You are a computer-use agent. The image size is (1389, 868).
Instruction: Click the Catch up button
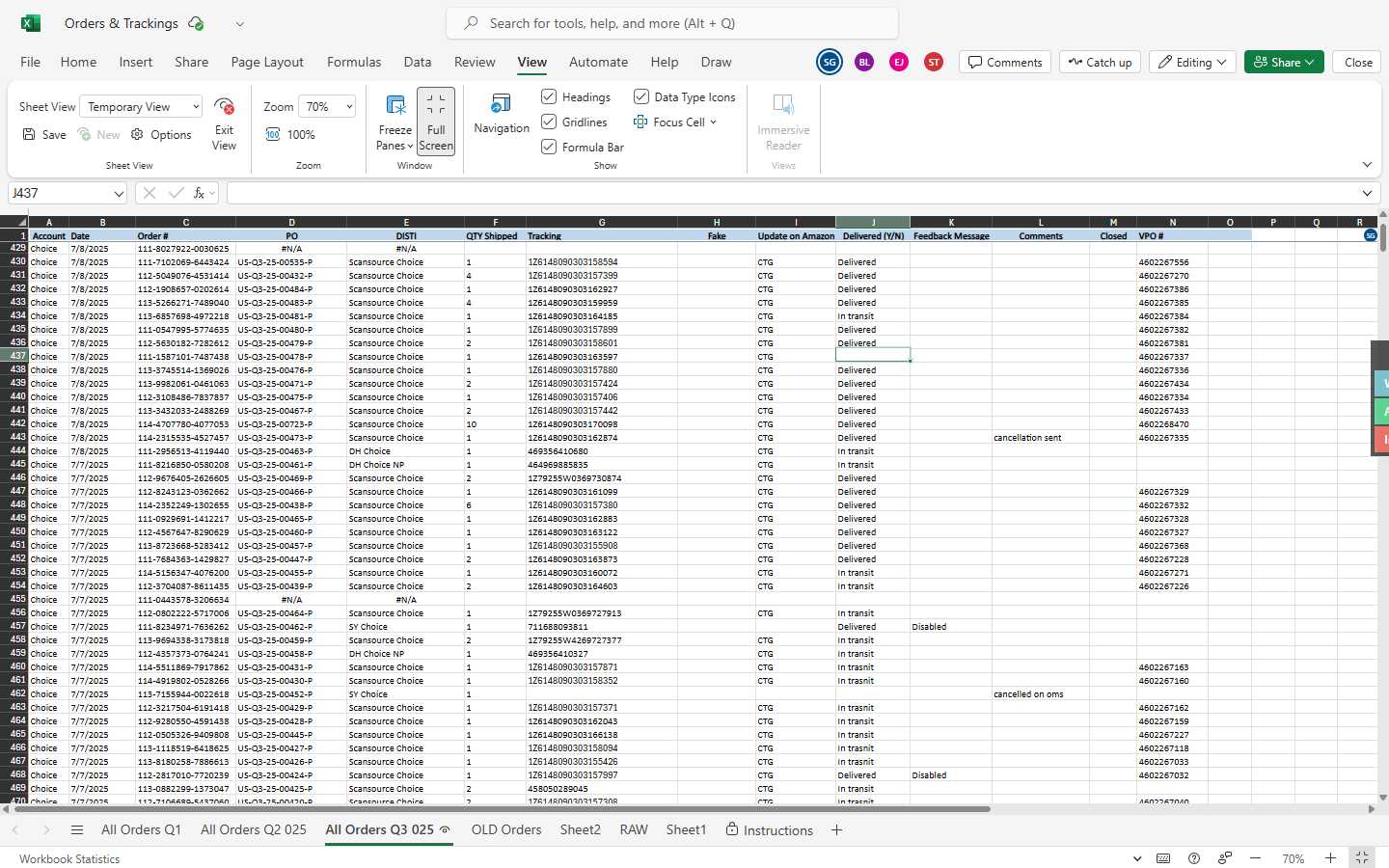pyautogui.click(x=1100, y=62)
